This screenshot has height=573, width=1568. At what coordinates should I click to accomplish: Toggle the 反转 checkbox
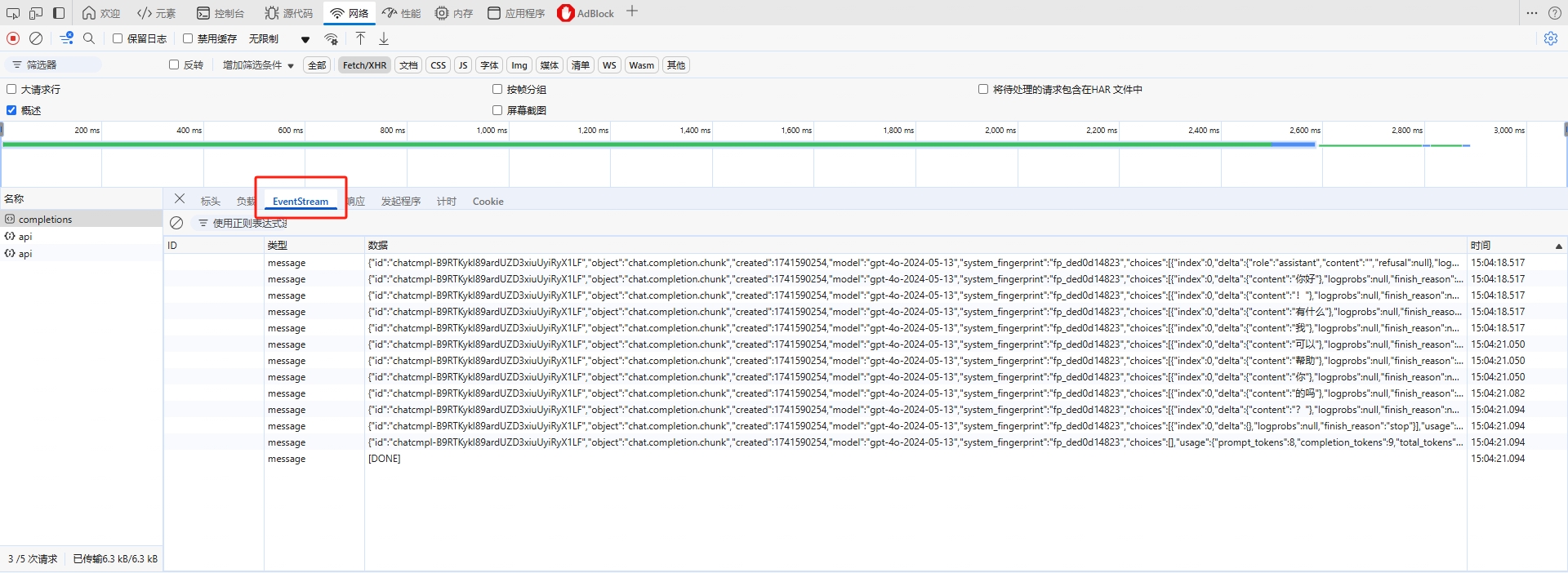(x=174, y=64)
